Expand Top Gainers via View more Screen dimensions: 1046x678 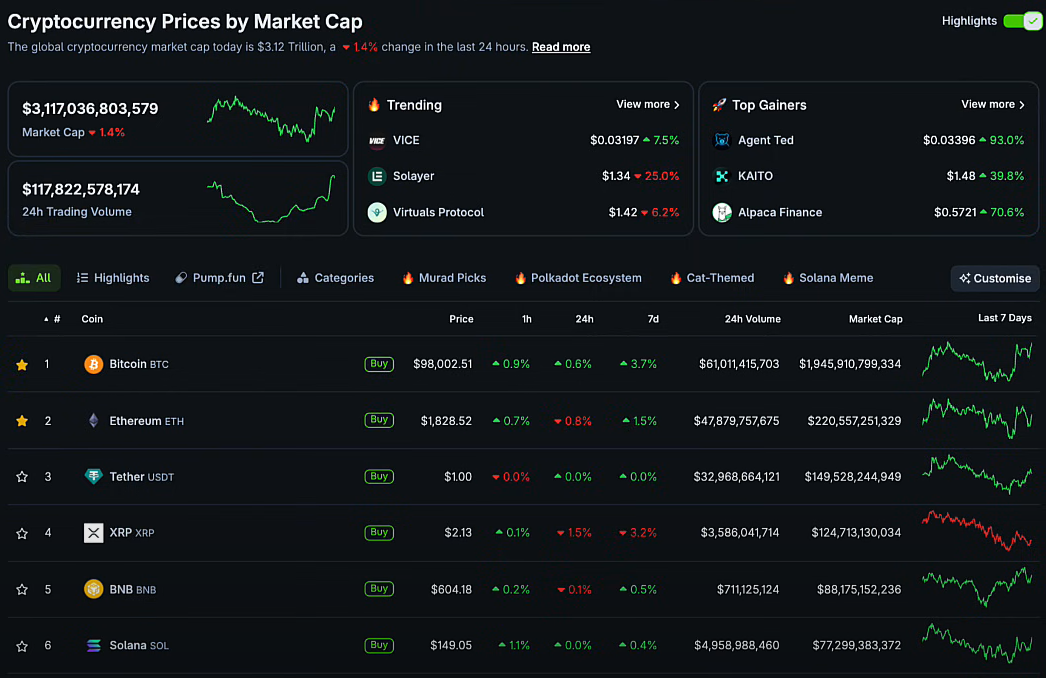pos(993,104)
